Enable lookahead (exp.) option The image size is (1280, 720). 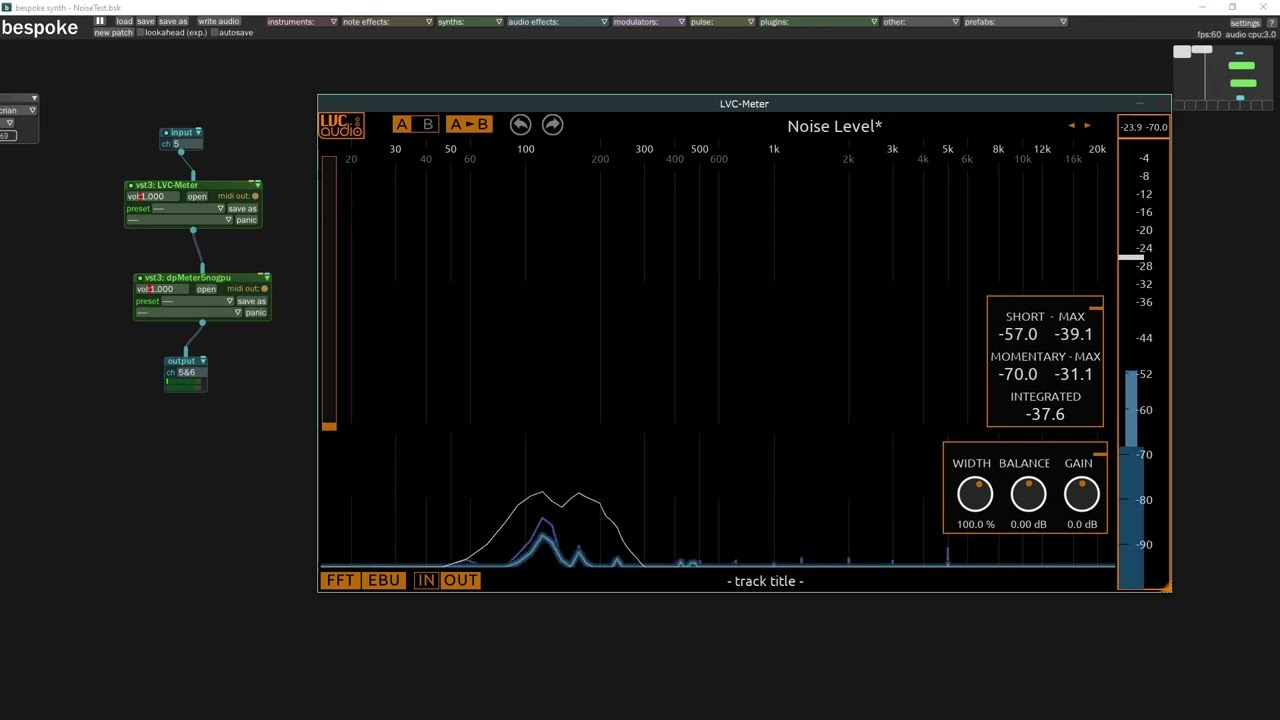tap(140, 32)
